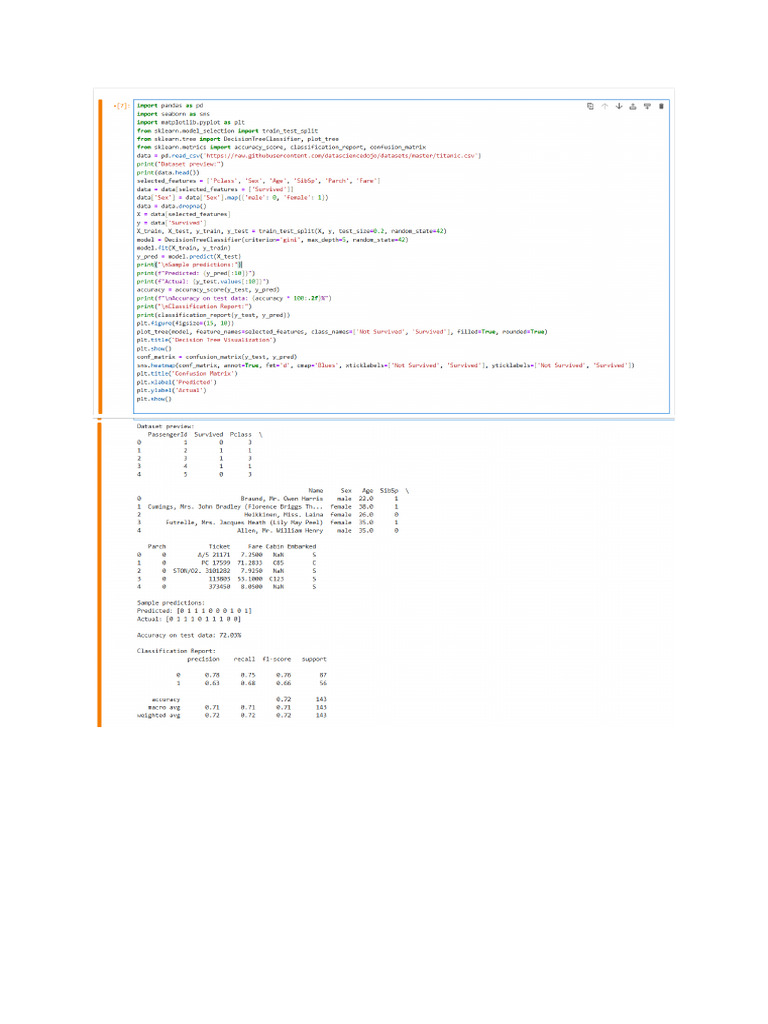This screenshot has width=768, height=1024.
Task: Click 'Sample predictions:' in the output
Action: (x=170, y=603)
